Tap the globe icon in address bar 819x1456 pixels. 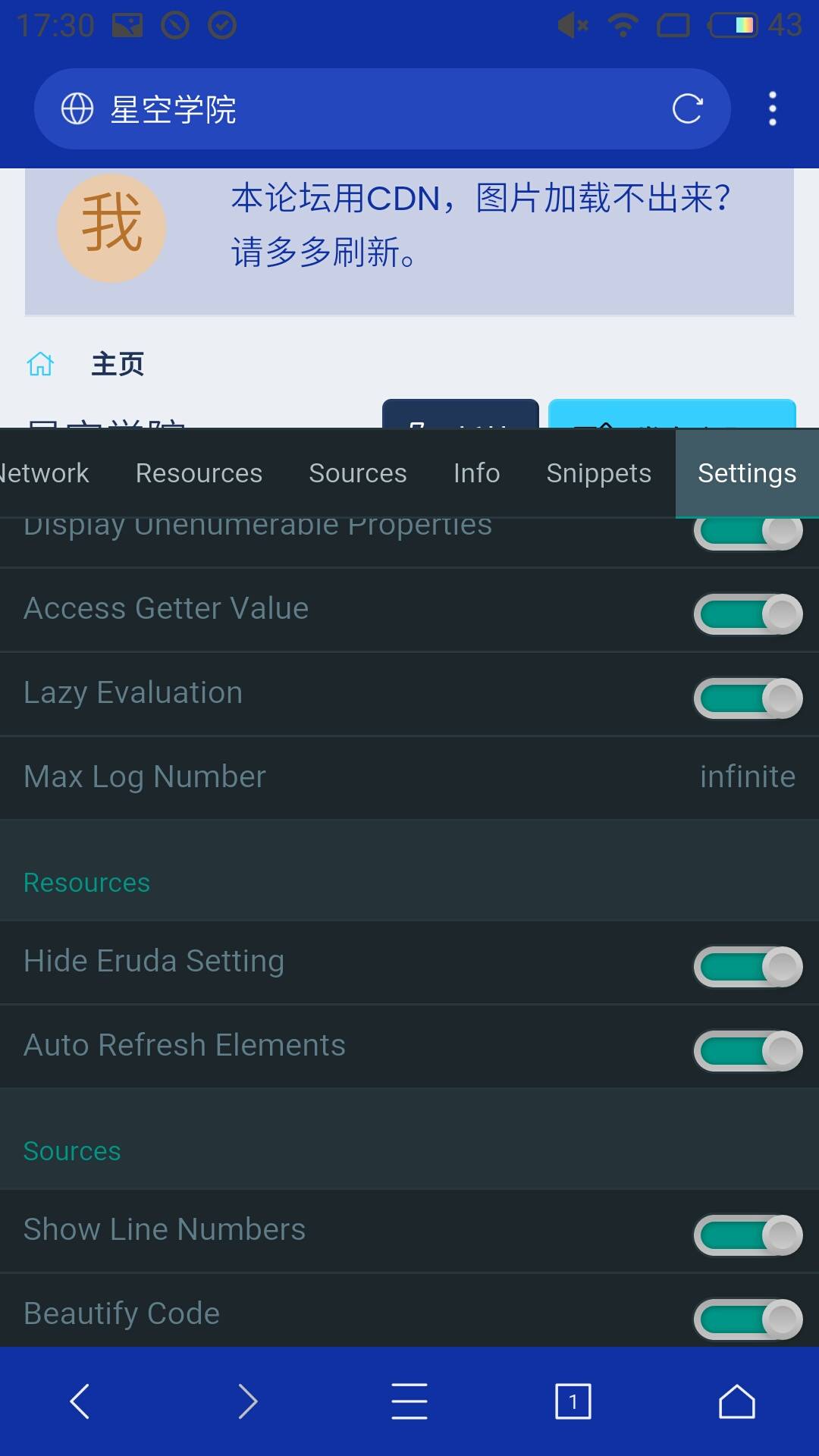(x=77, y=109)
